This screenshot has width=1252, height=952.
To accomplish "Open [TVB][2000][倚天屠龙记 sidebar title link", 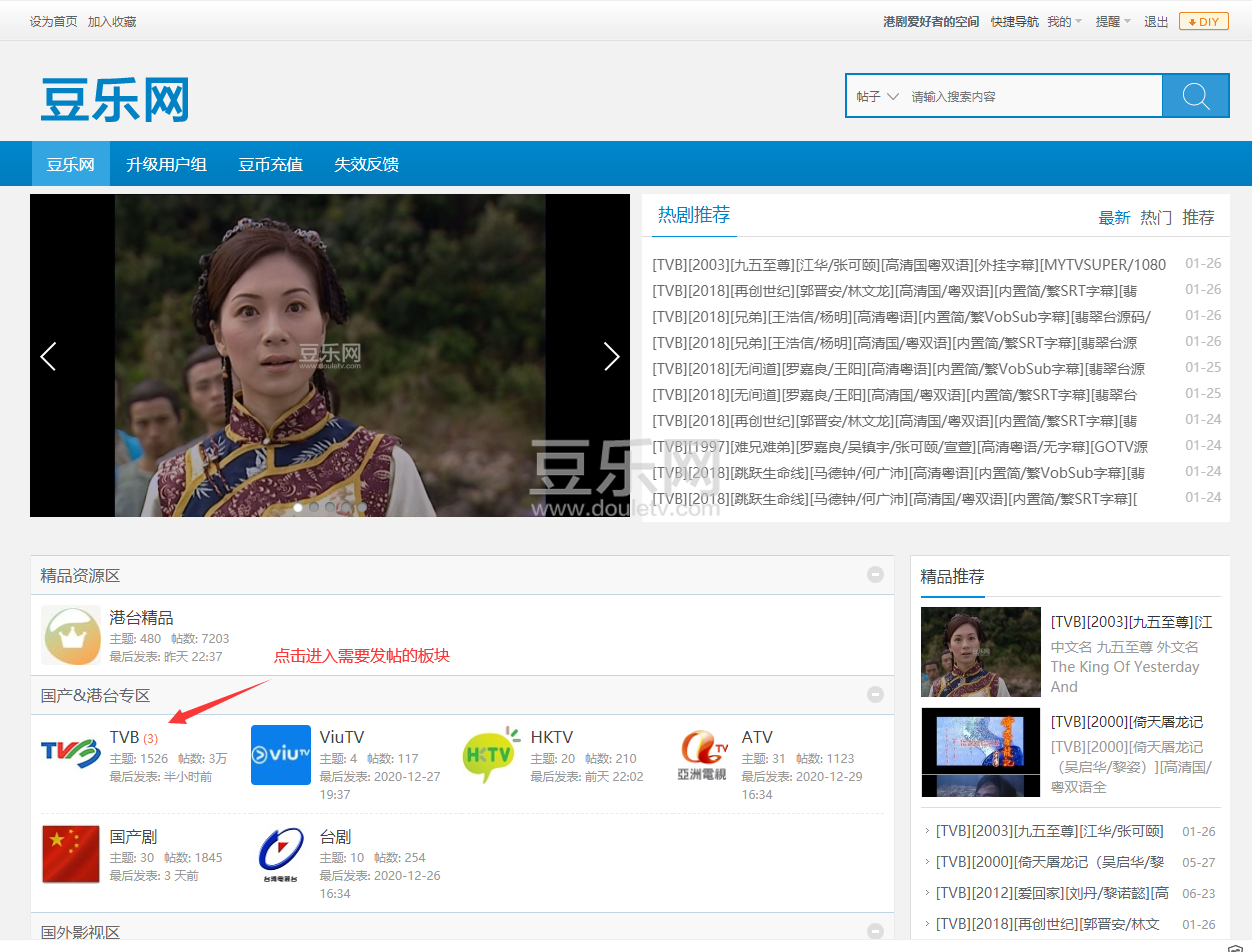I will pos(1127,721).
